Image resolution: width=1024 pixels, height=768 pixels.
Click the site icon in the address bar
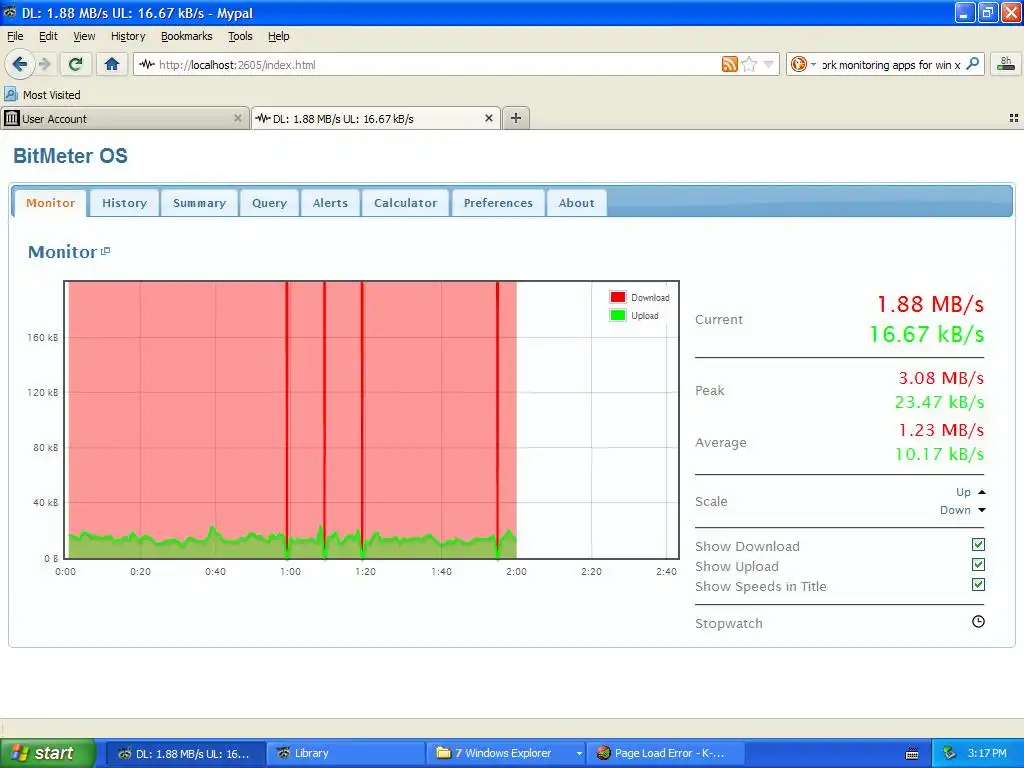point(147,64)
